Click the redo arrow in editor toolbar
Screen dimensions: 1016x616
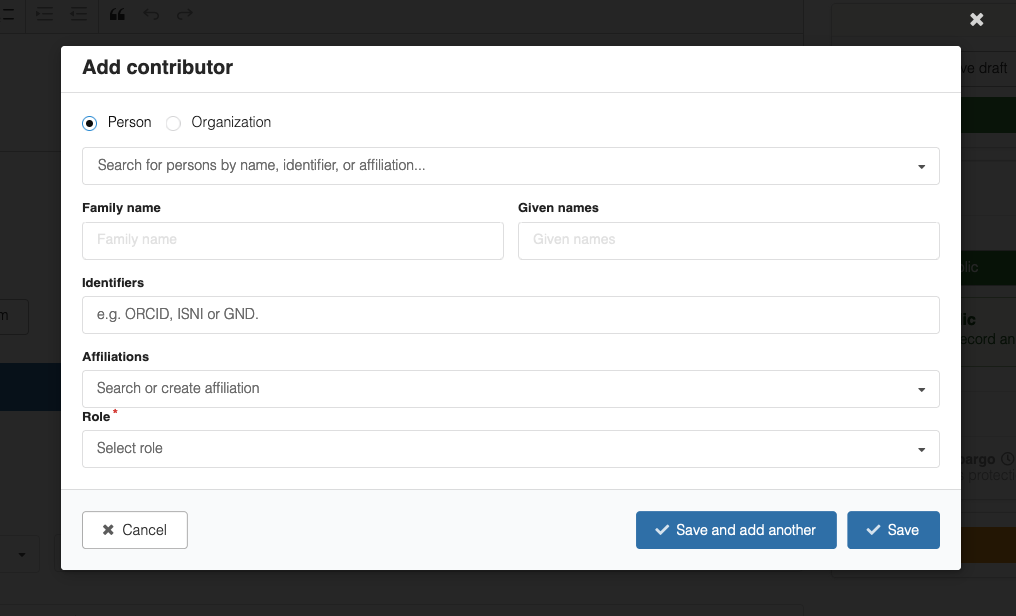(184, 14)
